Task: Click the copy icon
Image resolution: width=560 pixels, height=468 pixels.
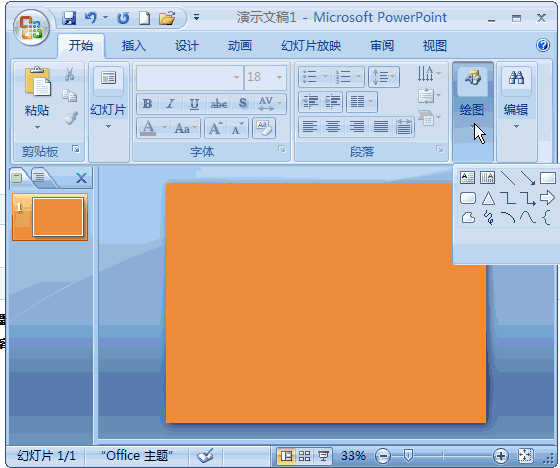Action: (69, 96)
